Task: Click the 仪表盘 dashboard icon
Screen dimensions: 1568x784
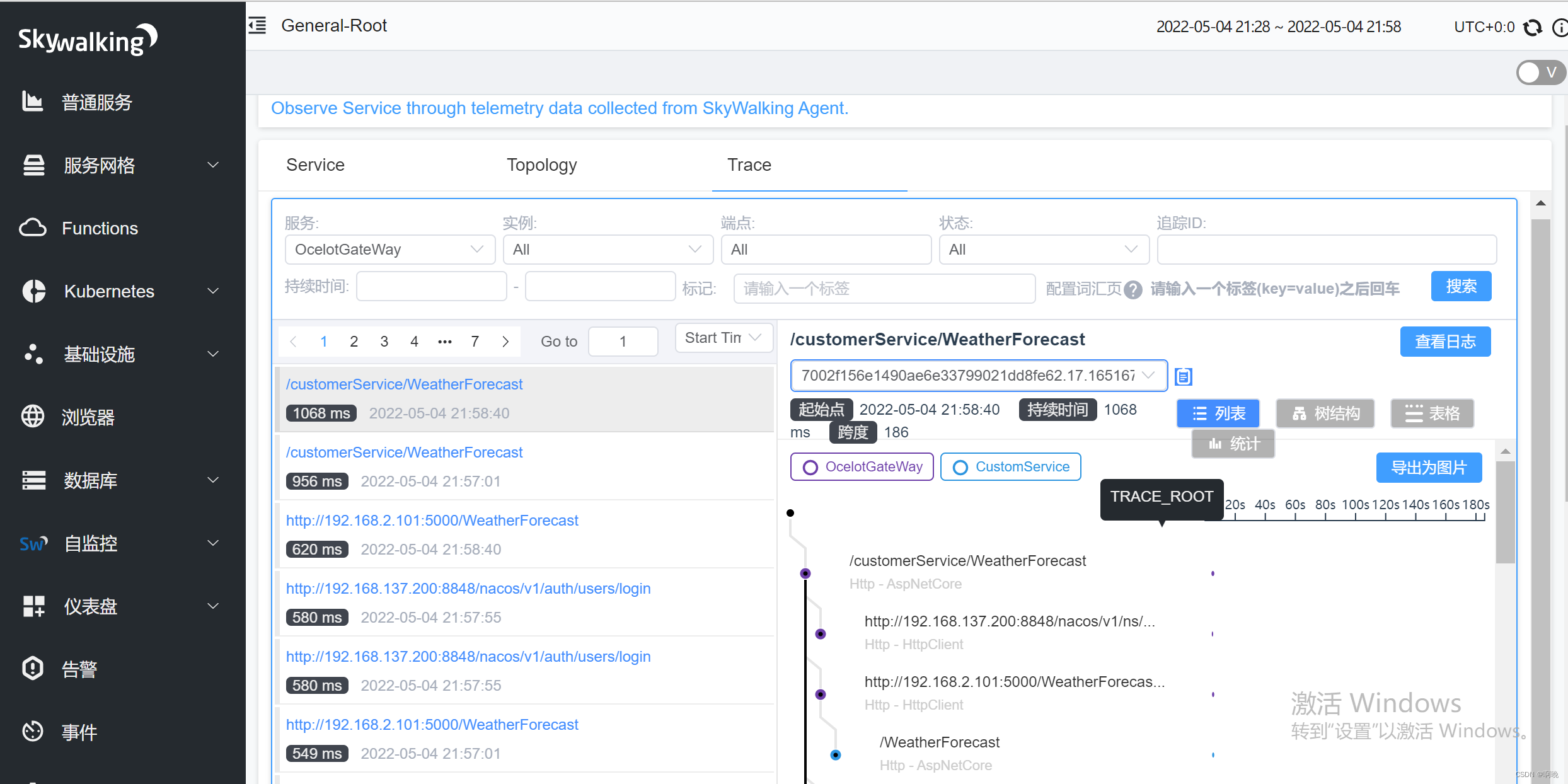Action: [33, 606]
